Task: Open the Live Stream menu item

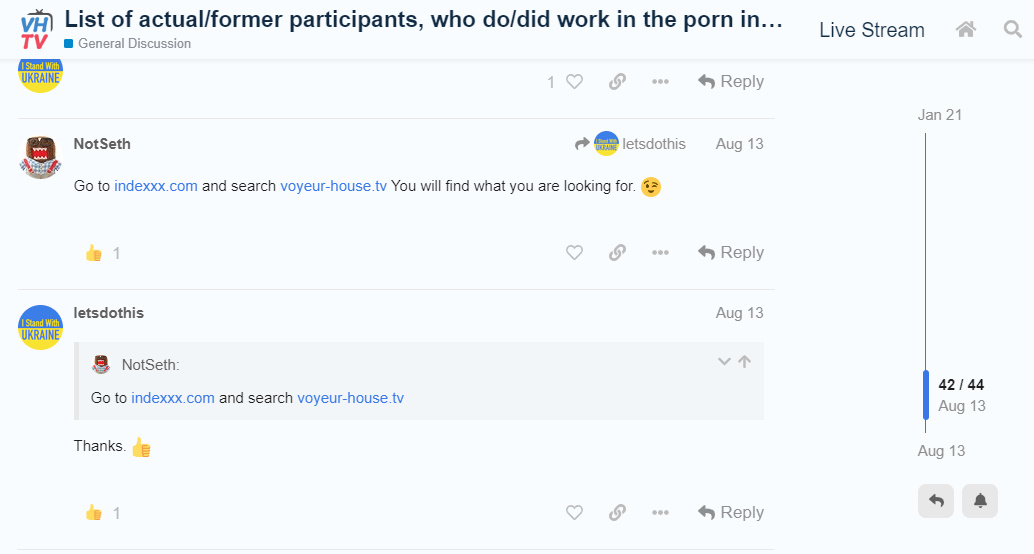Action: (871, 30)
